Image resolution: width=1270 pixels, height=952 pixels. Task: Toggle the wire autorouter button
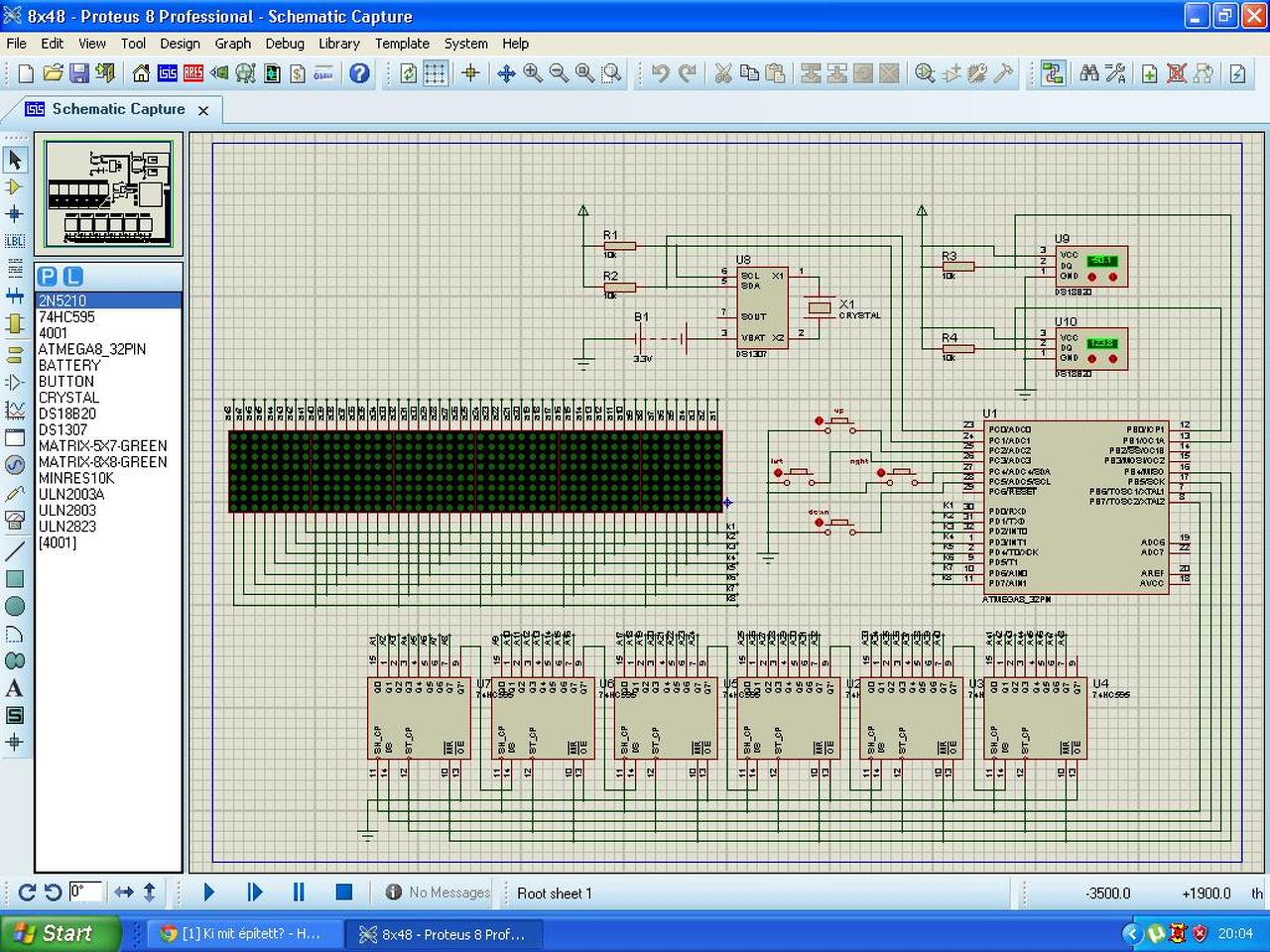[x=1053, y=73]
